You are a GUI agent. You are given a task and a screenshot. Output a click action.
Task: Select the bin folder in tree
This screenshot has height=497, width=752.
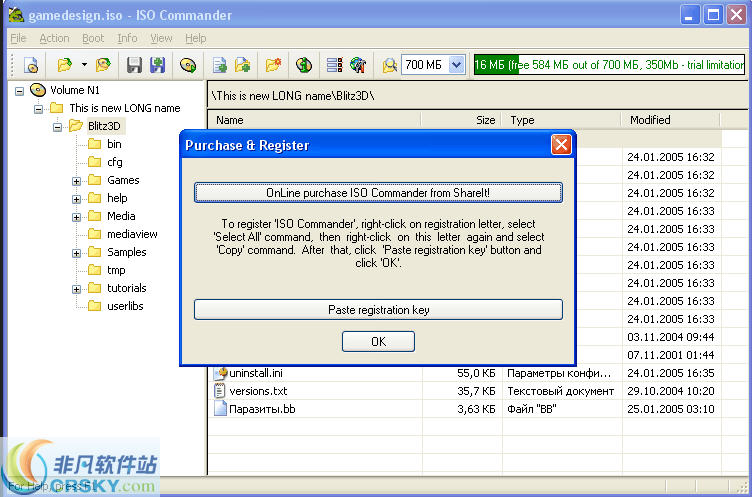coord(114,144)
